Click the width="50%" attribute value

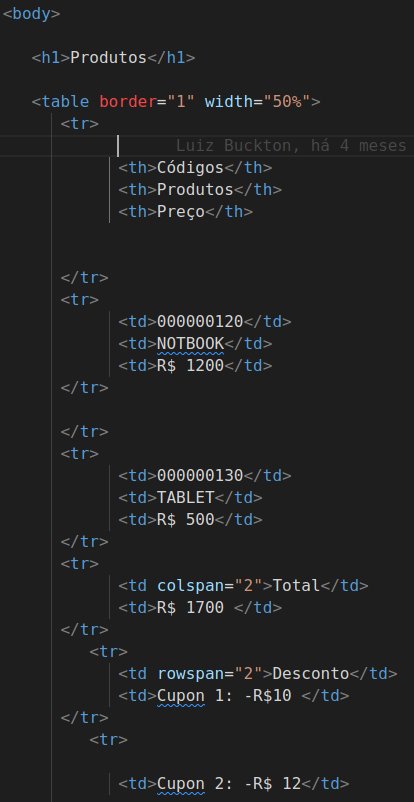point(258,102)
